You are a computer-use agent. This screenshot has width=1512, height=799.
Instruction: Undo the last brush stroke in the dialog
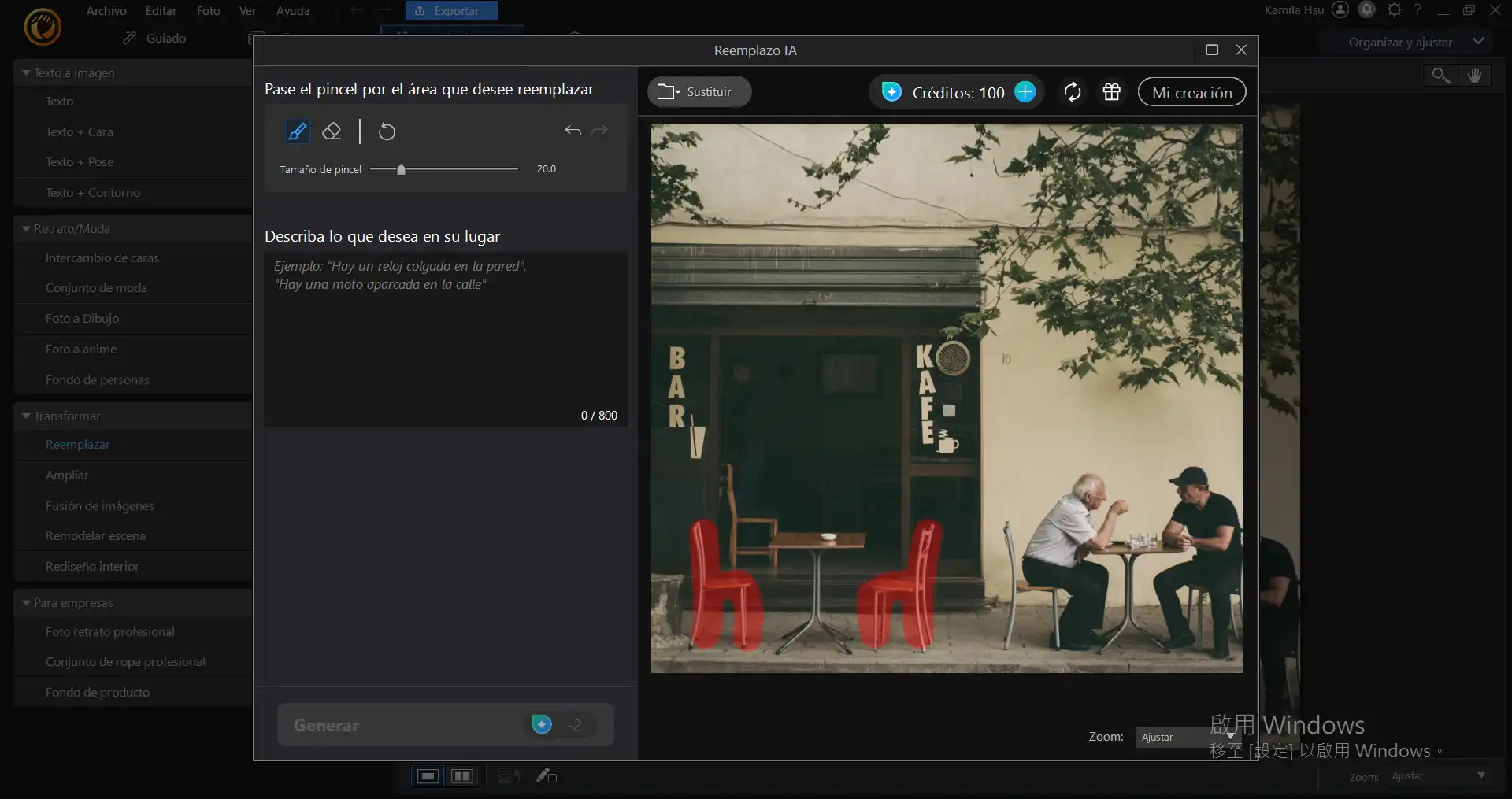point(573,131)
